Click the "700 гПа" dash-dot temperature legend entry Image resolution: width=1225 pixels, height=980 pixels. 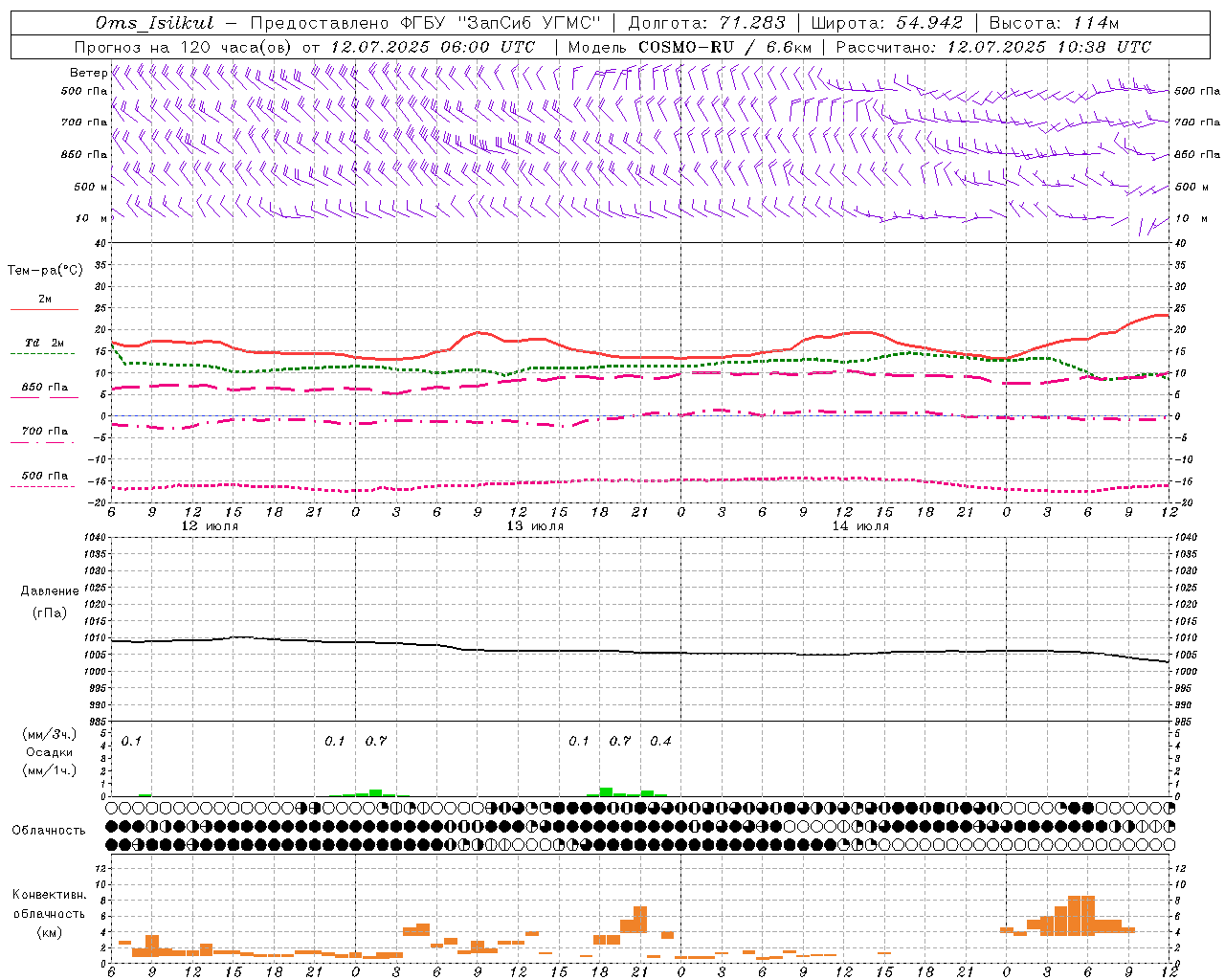point(45,432)
